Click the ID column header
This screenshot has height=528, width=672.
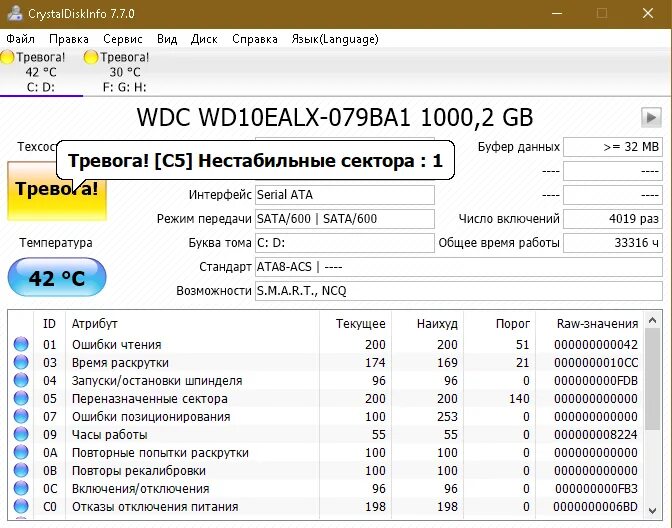point(49,324)
